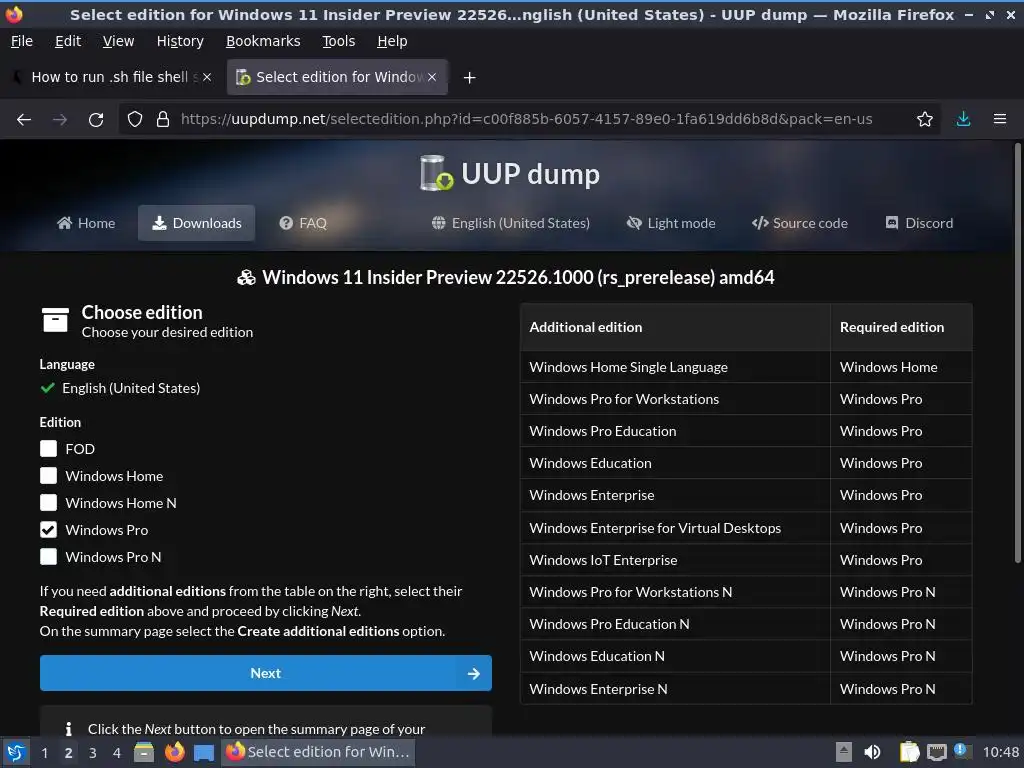1024x768 pixels.
Task: Open the volume control tray icon
Action: 872,752
